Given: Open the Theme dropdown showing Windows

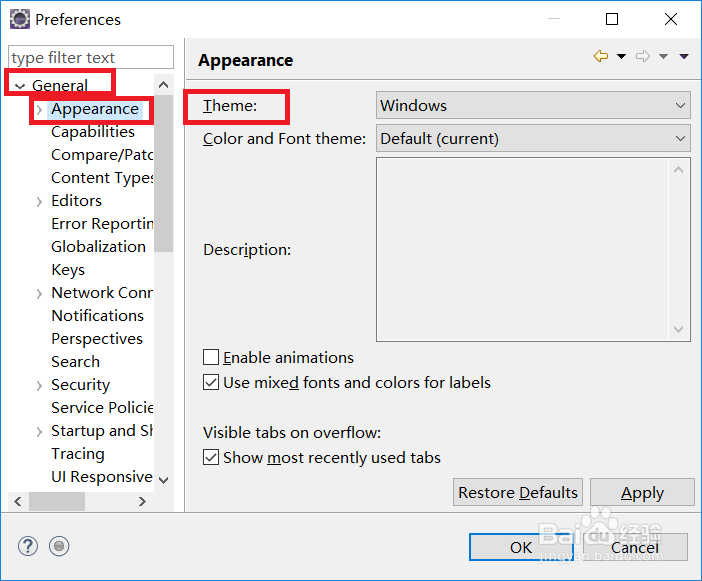Looking at the screenshot, I should click(x=534, y=105).
